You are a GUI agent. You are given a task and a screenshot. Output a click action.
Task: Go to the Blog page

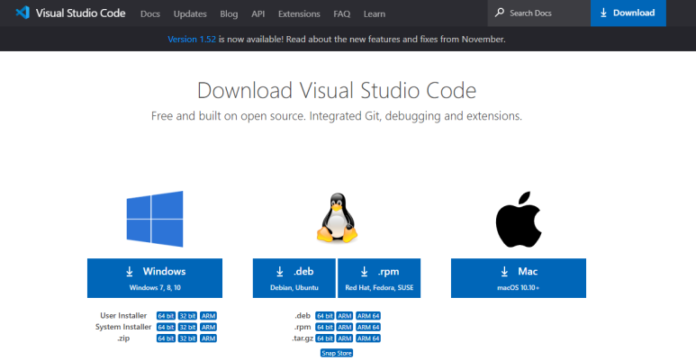click(229, 14)
